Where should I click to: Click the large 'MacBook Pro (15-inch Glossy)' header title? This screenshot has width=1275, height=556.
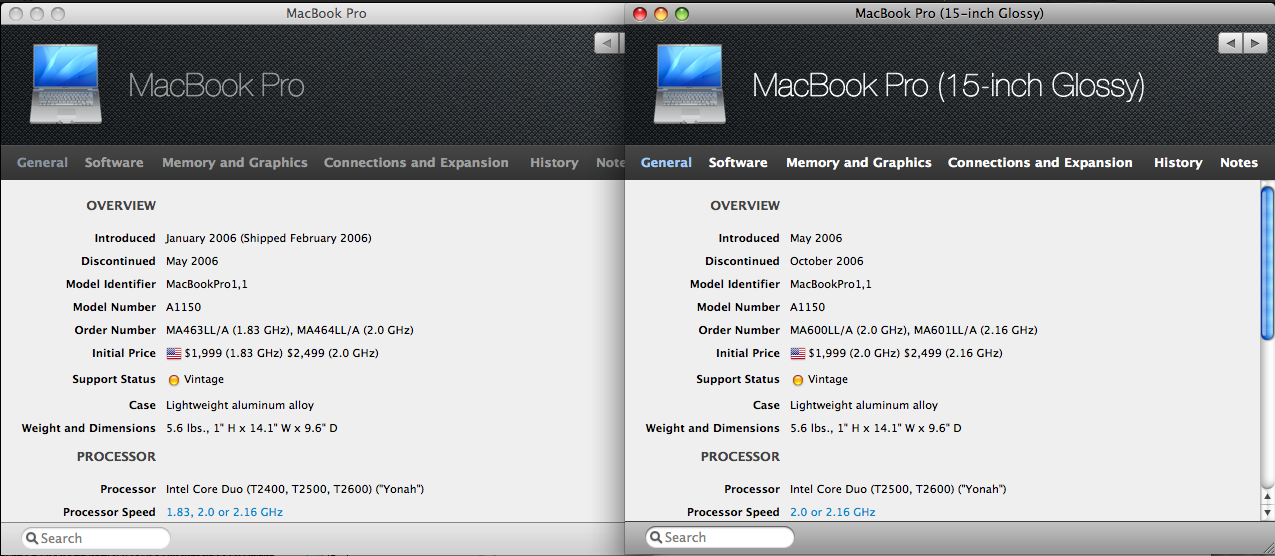tap(948, 85)
